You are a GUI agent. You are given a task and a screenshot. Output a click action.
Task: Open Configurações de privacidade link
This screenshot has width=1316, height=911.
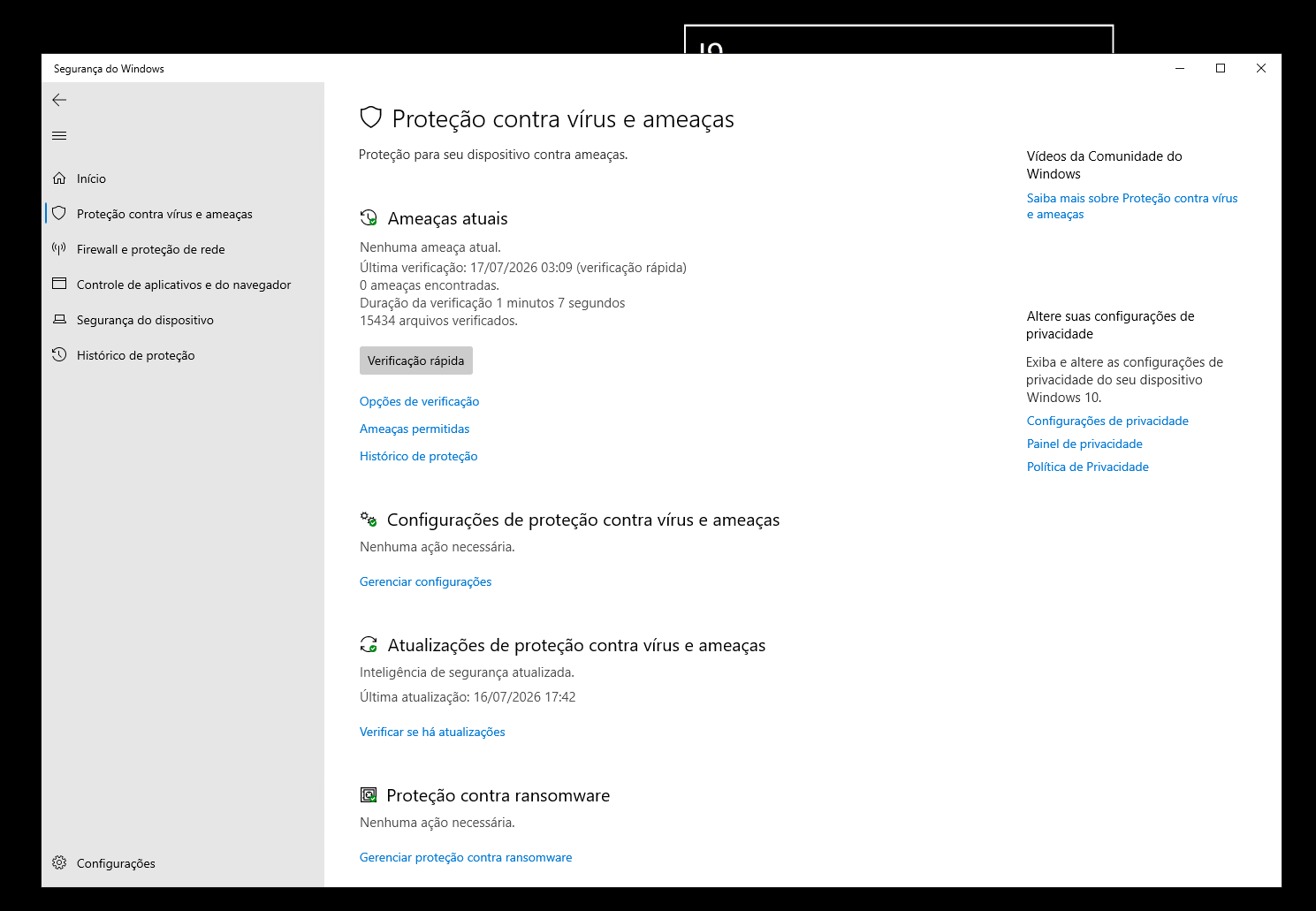[1107, 421]
